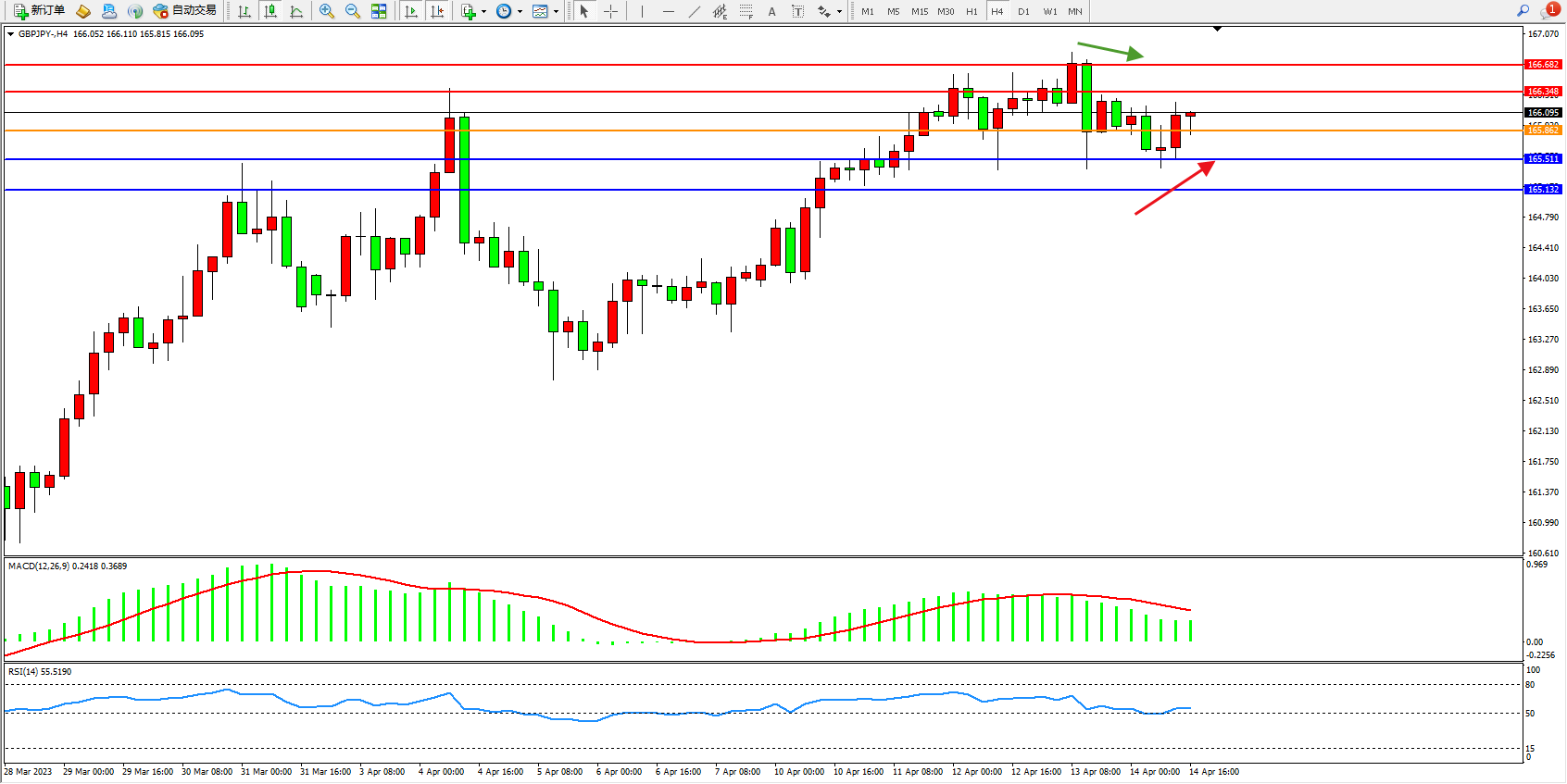The height and width of the screenshot is (784, 1567).
Task: Select the crosshair tool
Action: (611, 11)
